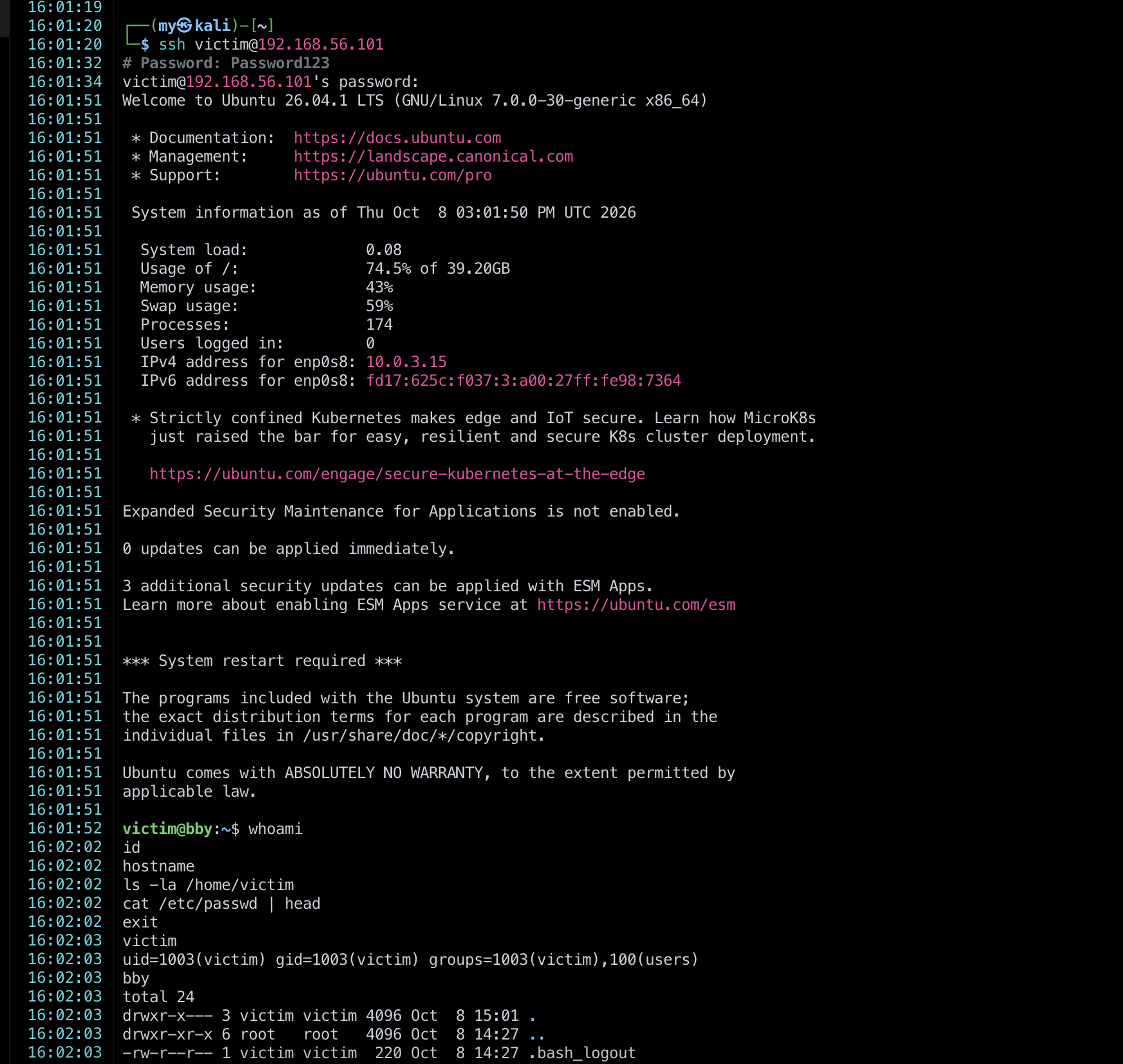Click the '74.5% of 39.20GB' usage value
This screenshot has height=1064, width=1123.
(x=438, y=269)
